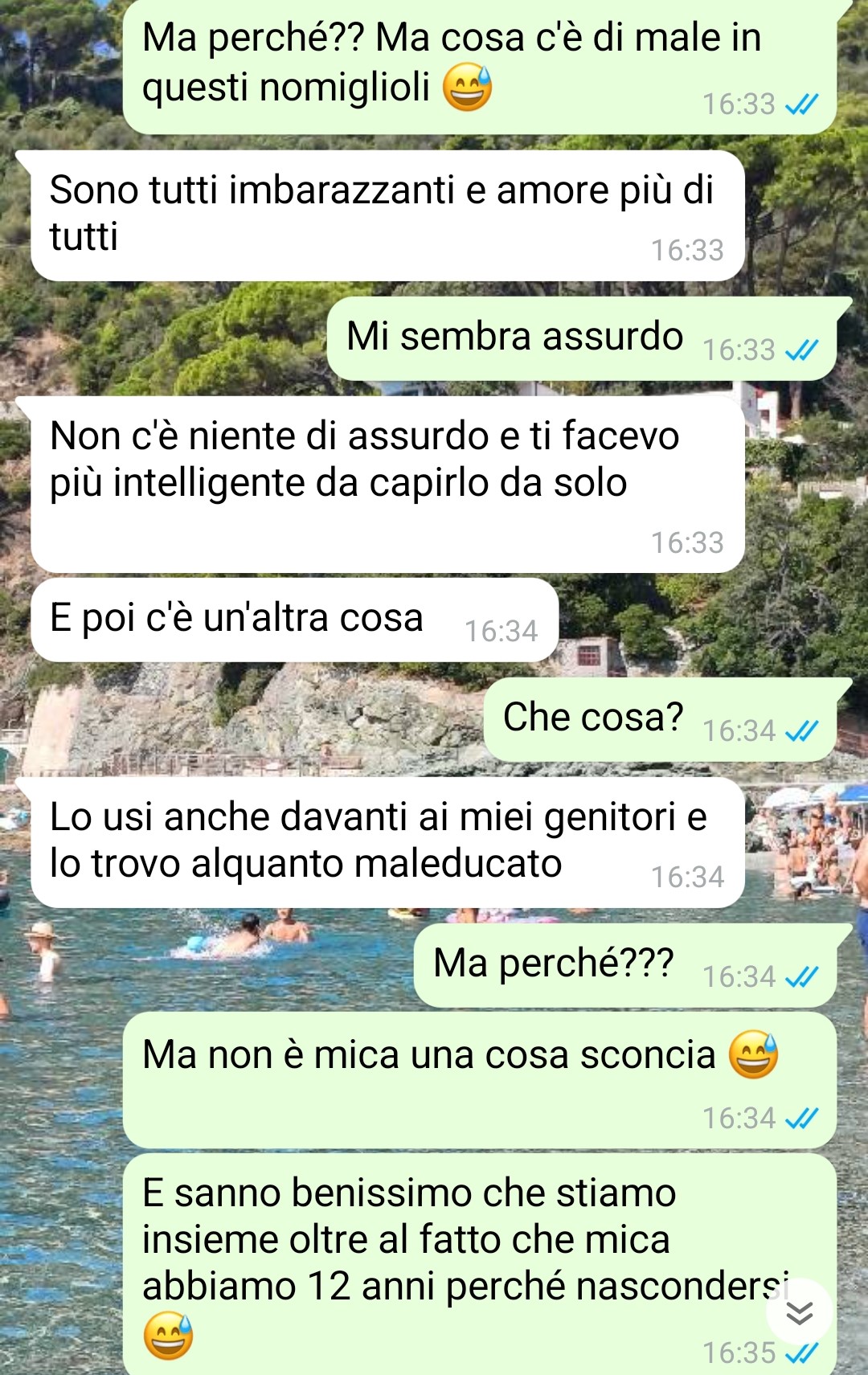Click the emoji after "una cosa sconcia"
868x1375 pixels.
pos(753,1054)
